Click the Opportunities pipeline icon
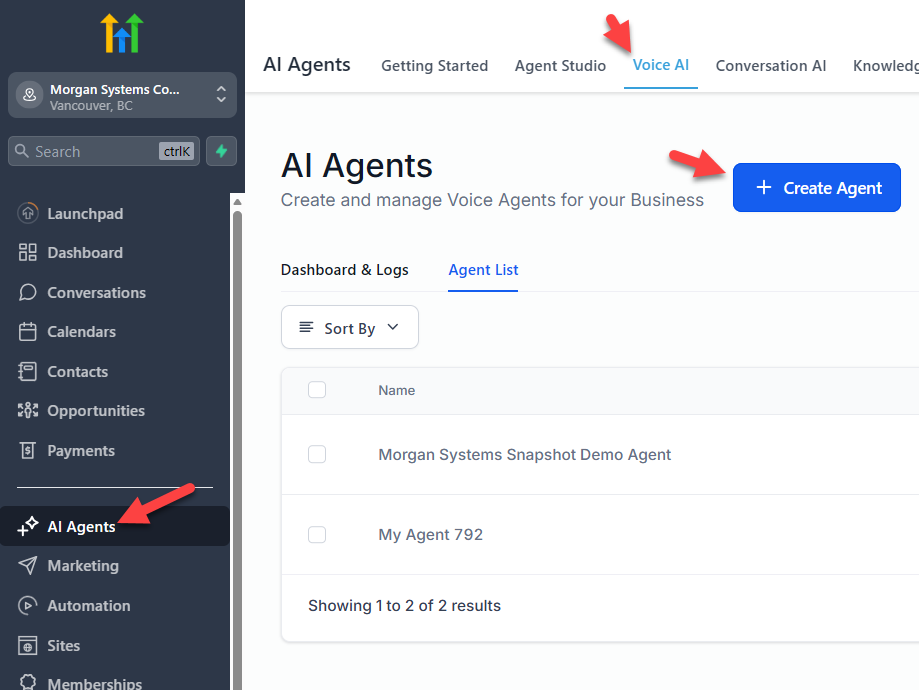 tap(28, 410)
